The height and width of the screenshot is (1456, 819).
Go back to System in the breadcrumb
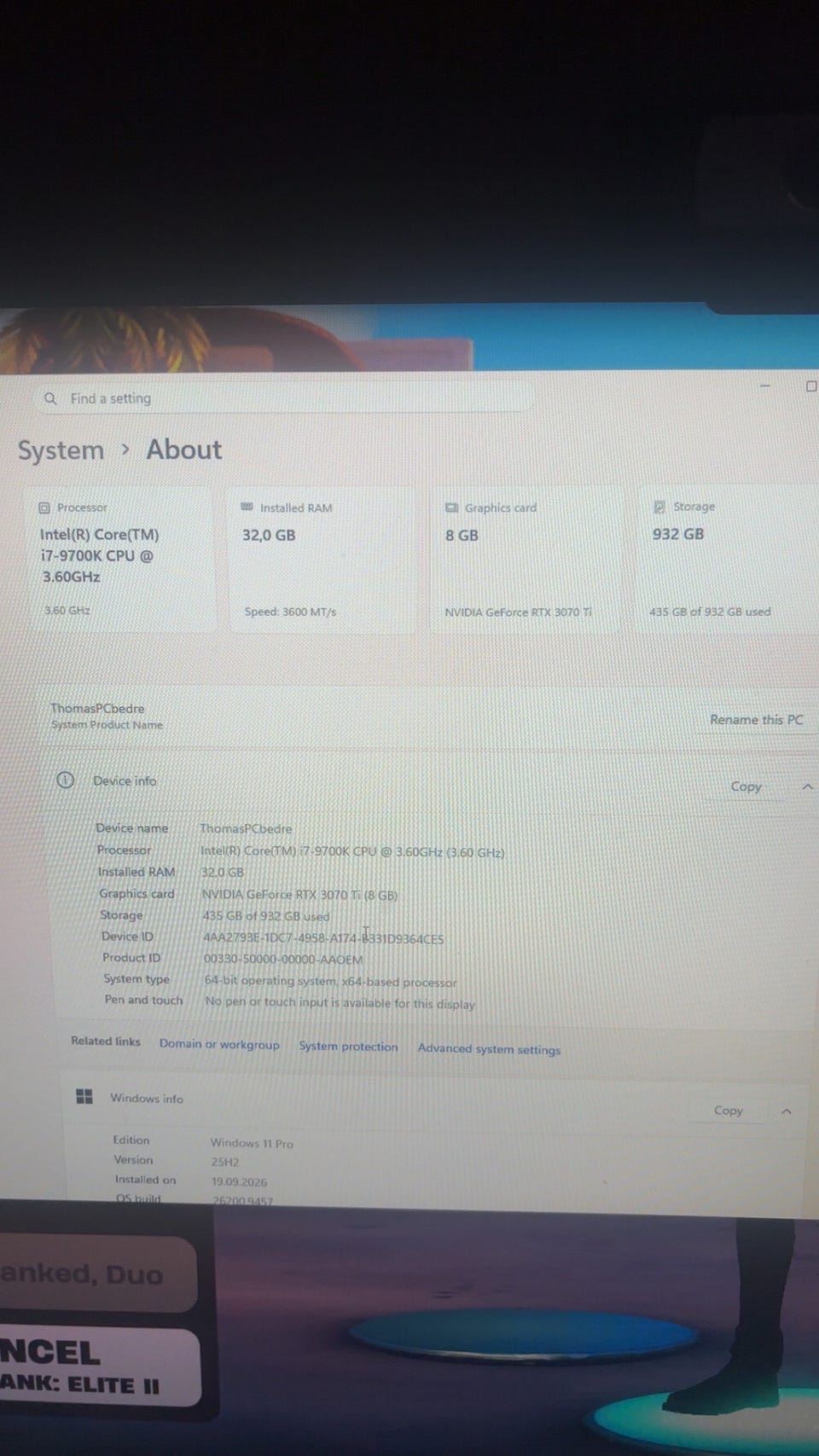tap(61, 450)
